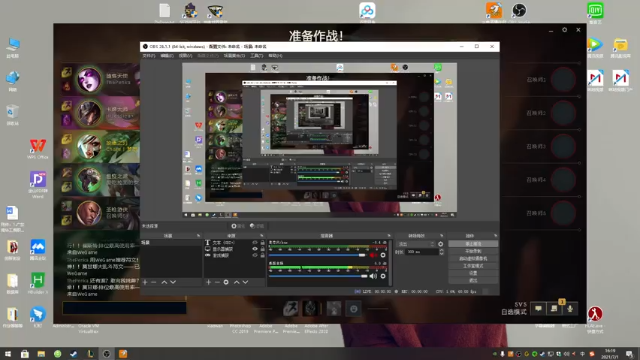Toggle visibility eye of Display Capture source
This screenshot has width=640, height=360.
[255, 249]
